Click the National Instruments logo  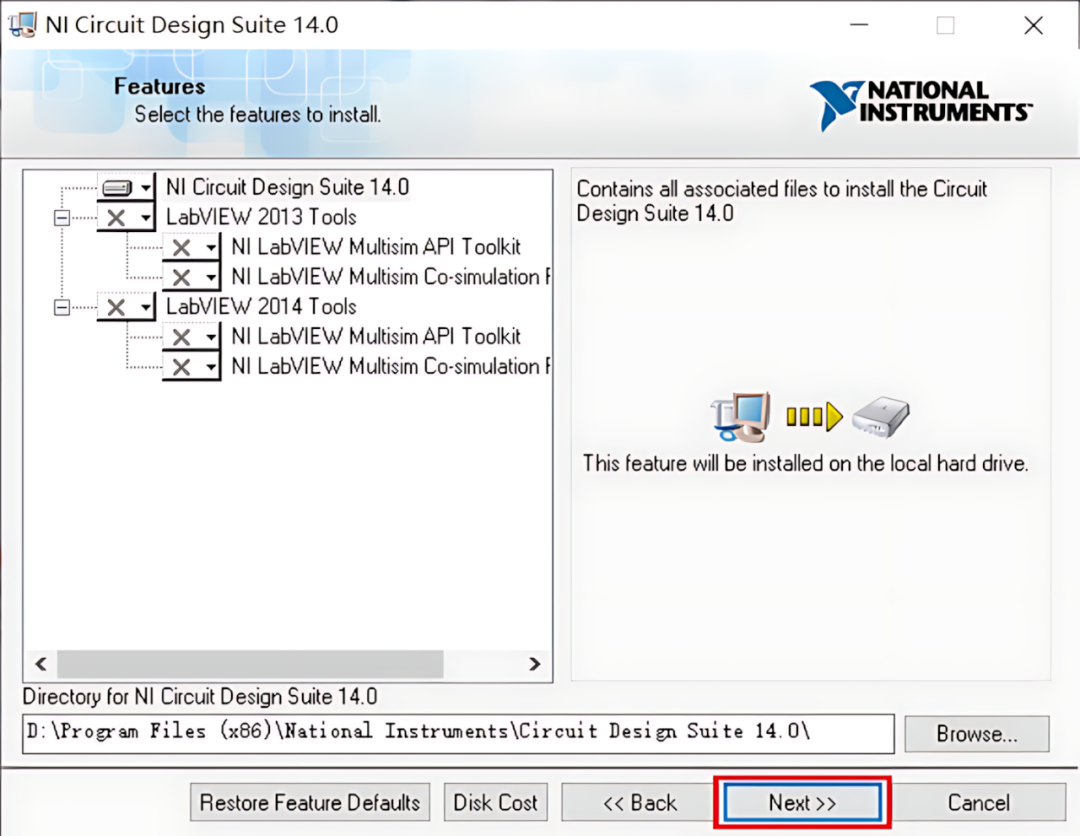point(921,104)
